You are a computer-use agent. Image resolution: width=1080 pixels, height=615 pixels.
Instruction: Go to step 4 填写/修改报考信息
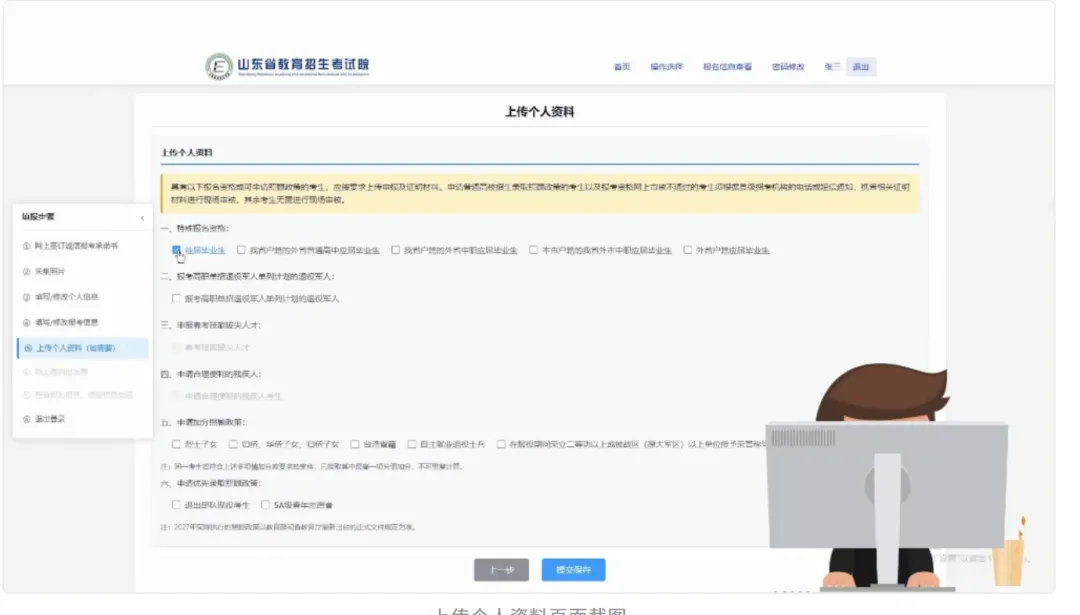[x=61, y=322]
